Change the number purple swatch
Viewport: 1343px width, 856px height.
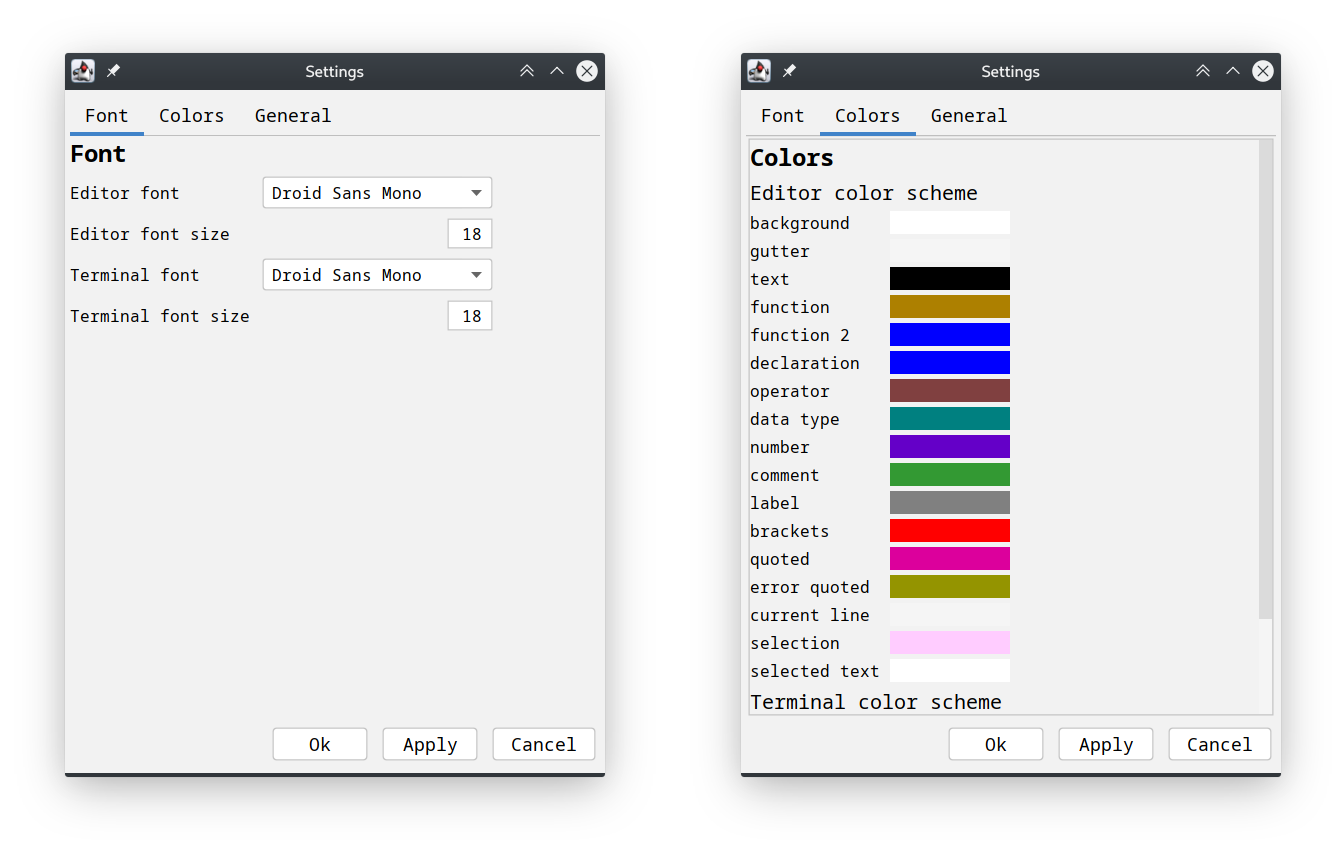pos(950,447)
